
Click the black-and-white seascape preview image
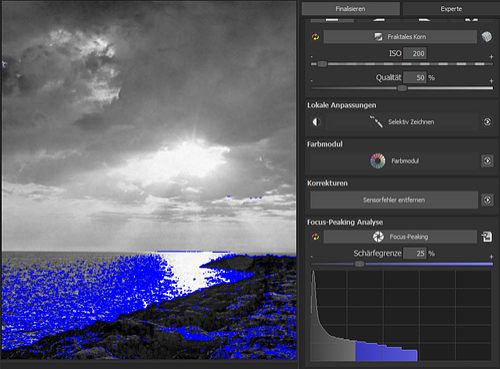coord(149,180)
